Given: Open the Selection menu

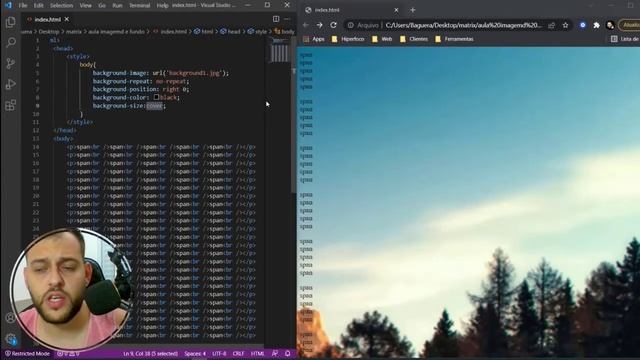Looking at the screenshot, I should (62, 5).
